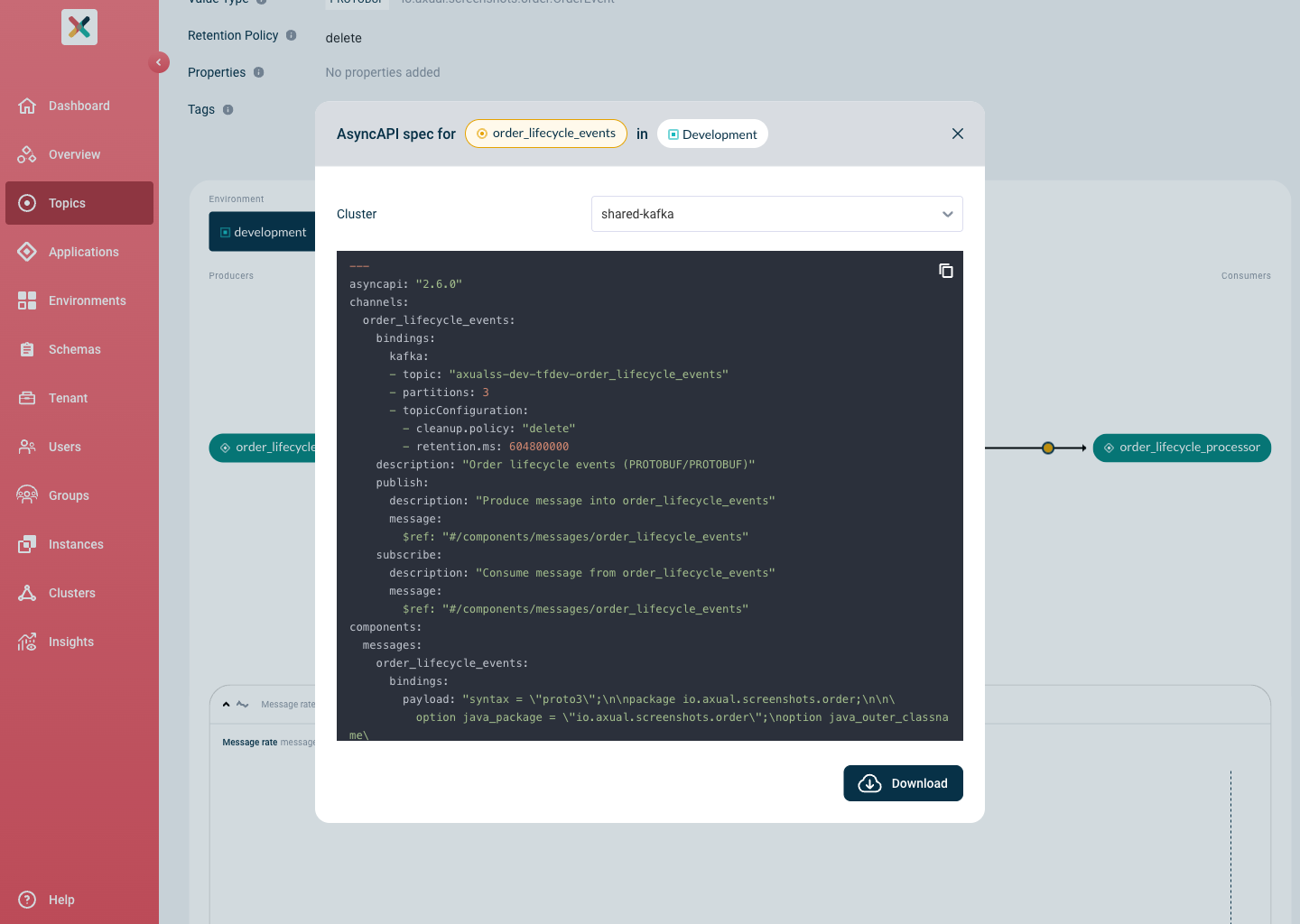1300x924 pixels.
Task: Click the order_lifecycle_events topic chip in dialog header
Action: coord(546,134)
